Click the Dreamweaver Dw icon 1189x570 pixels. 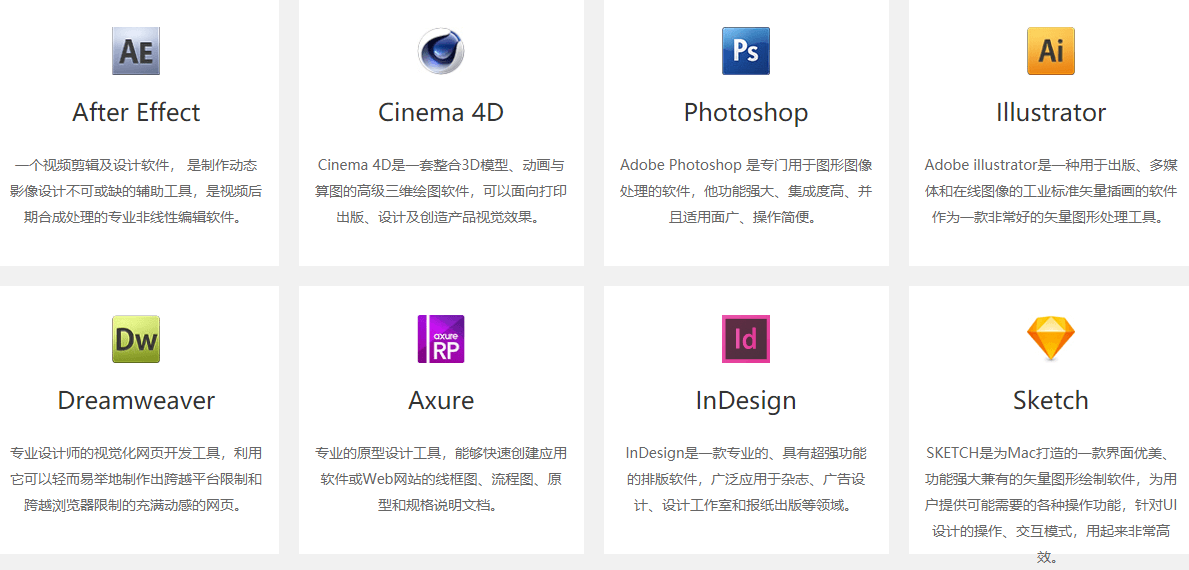(x=136, y=339)
